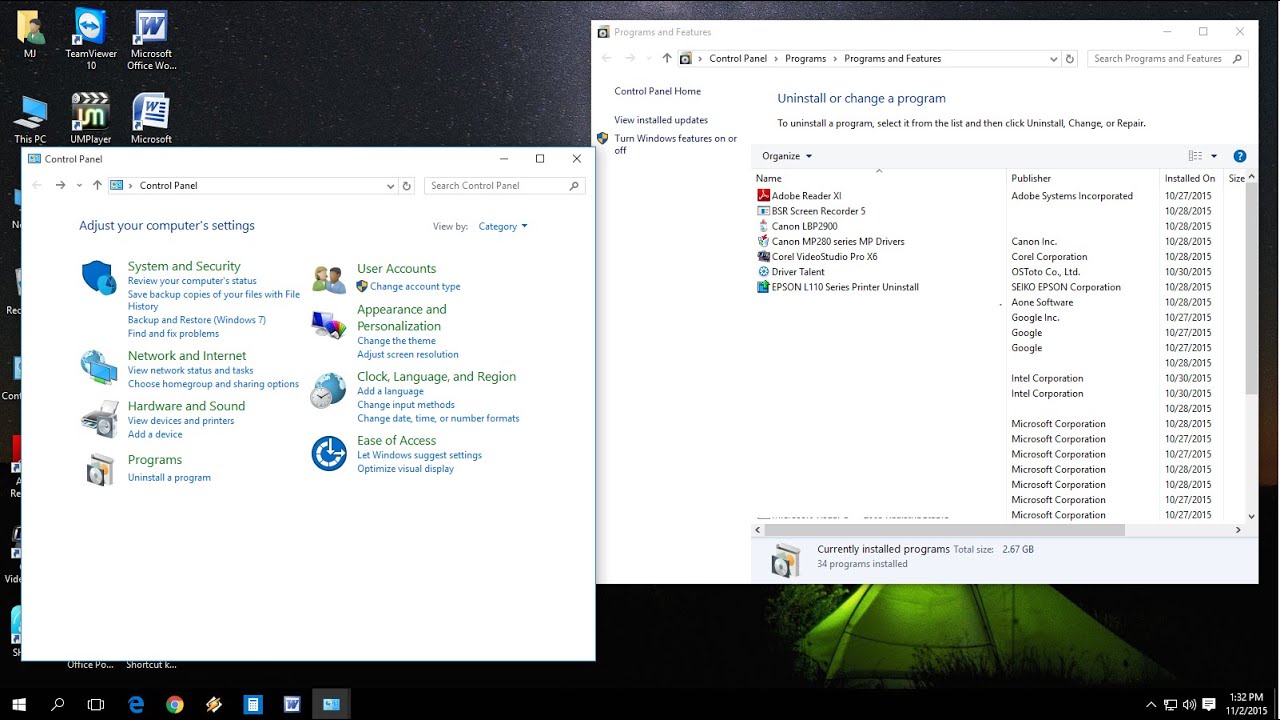Open Review your computer's status link

[192, 281]
